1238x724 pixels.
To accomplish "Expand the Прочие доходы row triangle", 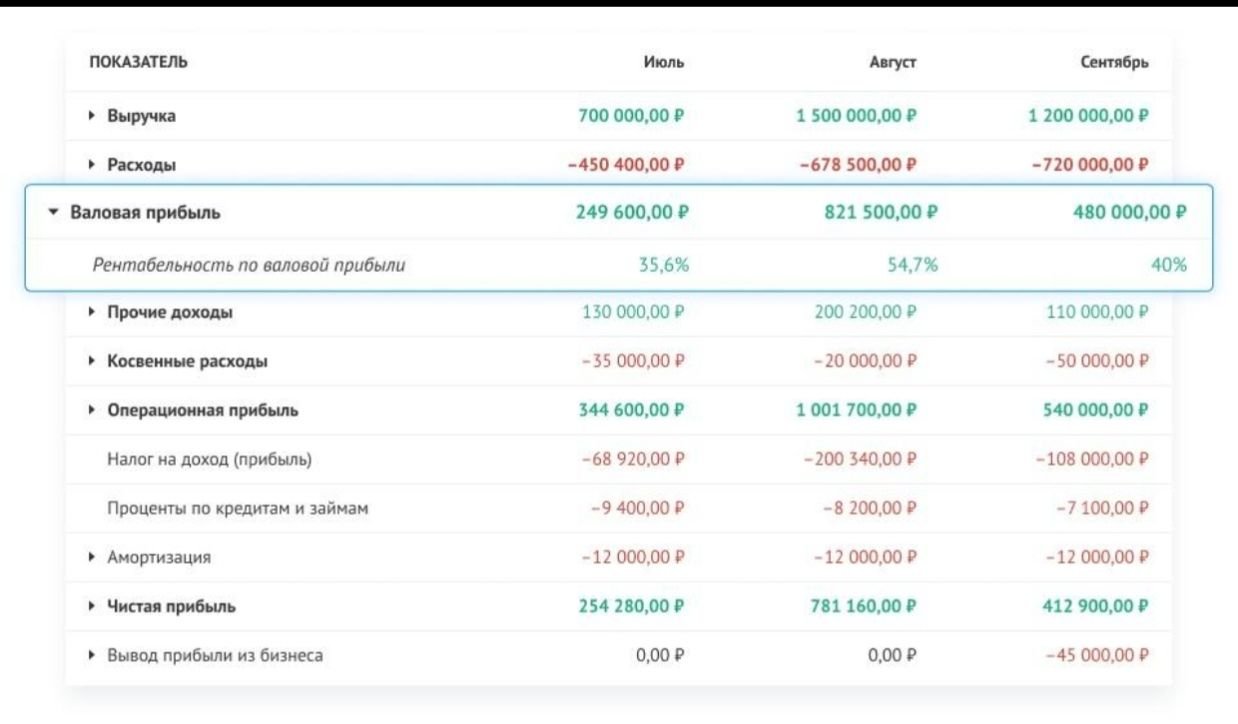I will click(x=93, y=313).
